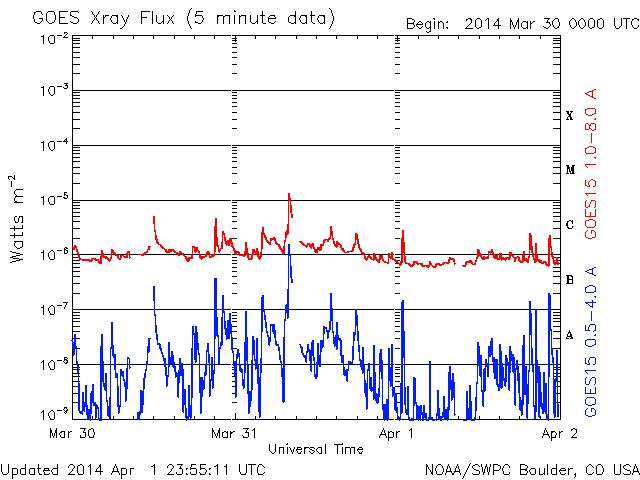
Task: Select the X flare class marker
Action: pyautogui.click(x=569, y=116)
